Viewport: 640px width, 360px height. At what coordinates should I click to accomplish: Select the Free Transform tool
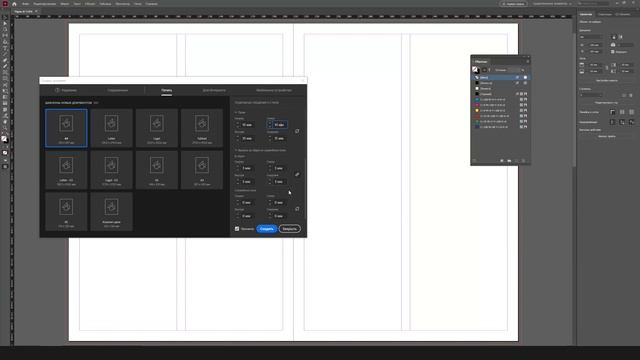5,91
